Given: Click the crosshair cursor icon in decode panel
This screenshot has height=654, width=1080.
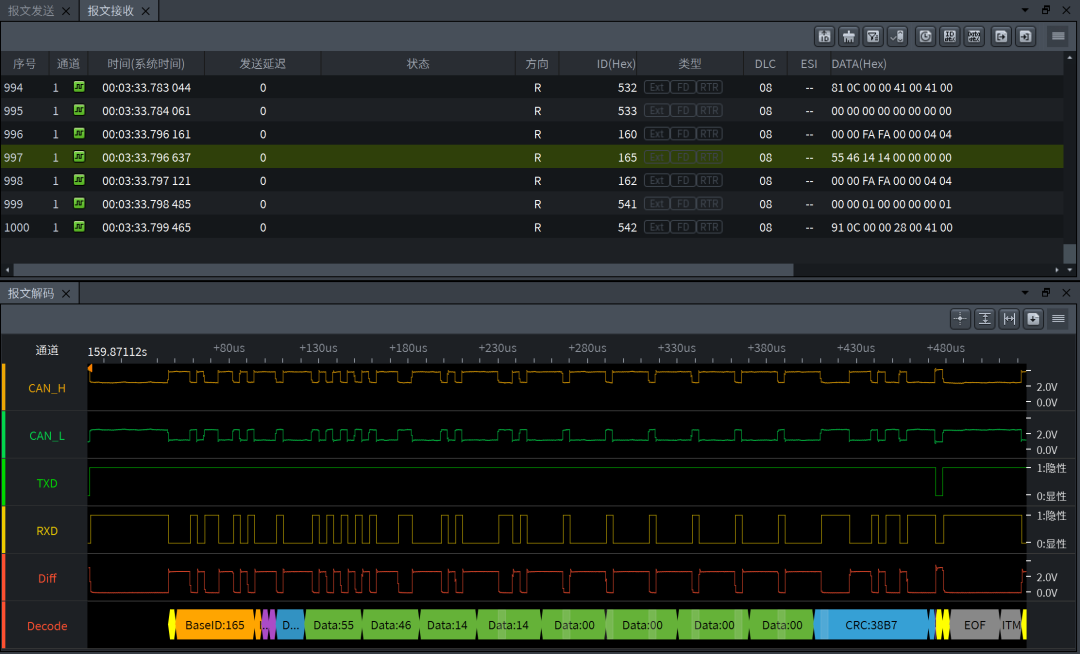Looking at the screenshot, I should tap(961, 318).
